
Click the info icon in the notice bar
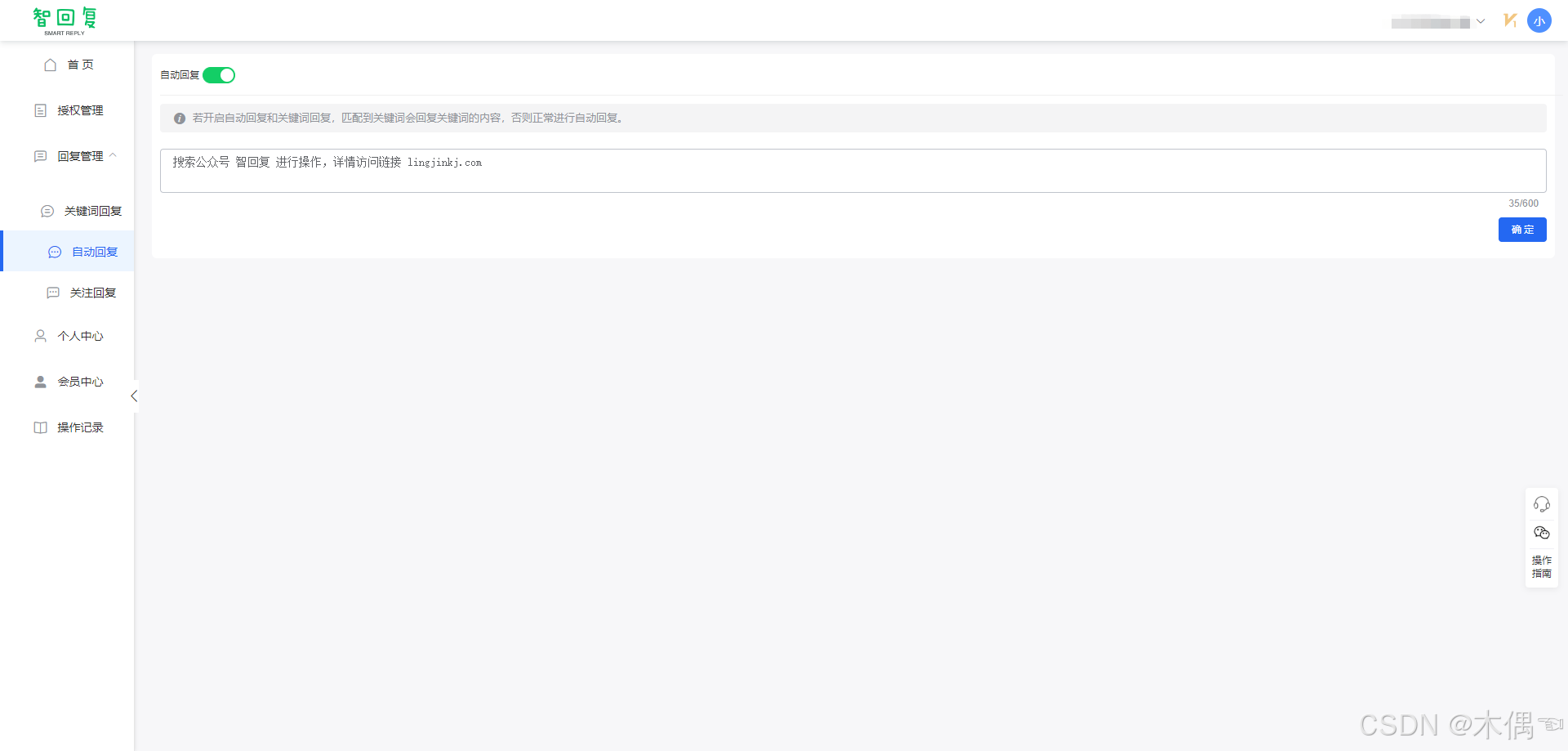(x=180, y=118)
